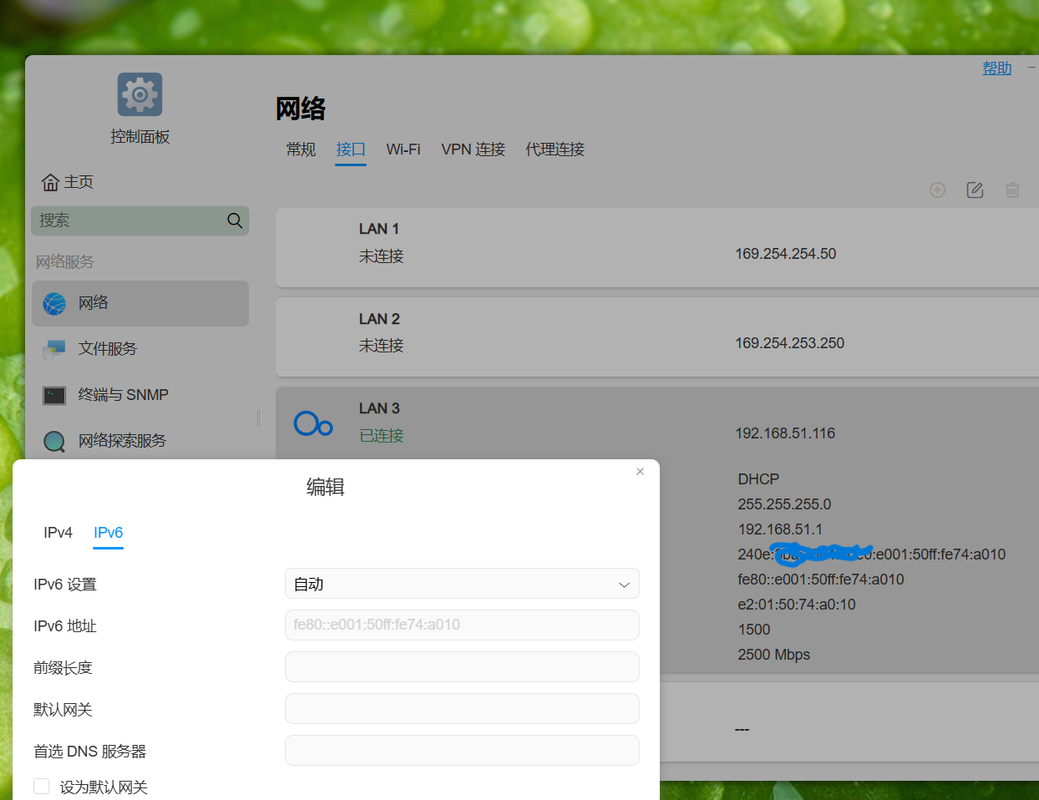Screen dimensions: 1039x800
Task: Open 网络探索服务 icon in sidebar
Action: pyautogui.click(x=54, y=441)
